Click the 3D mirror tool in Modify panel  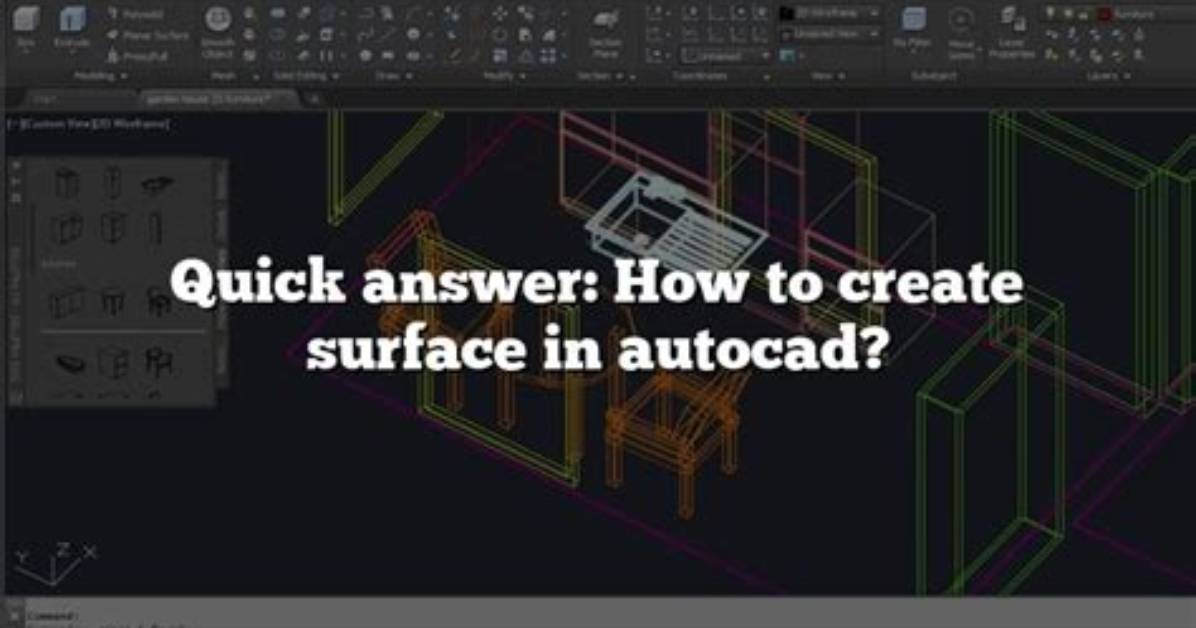[527, 56]
